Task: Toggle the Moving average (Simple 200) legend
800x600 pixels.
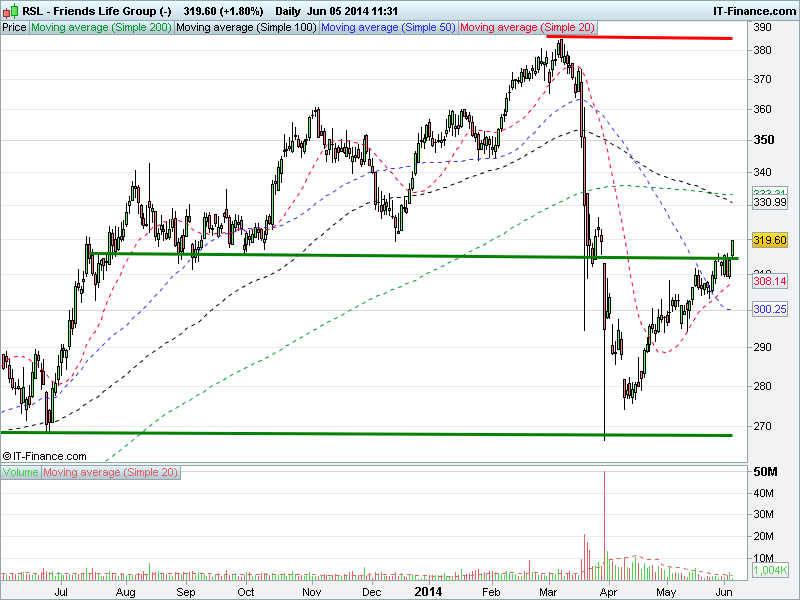Action: click(101, 27)
